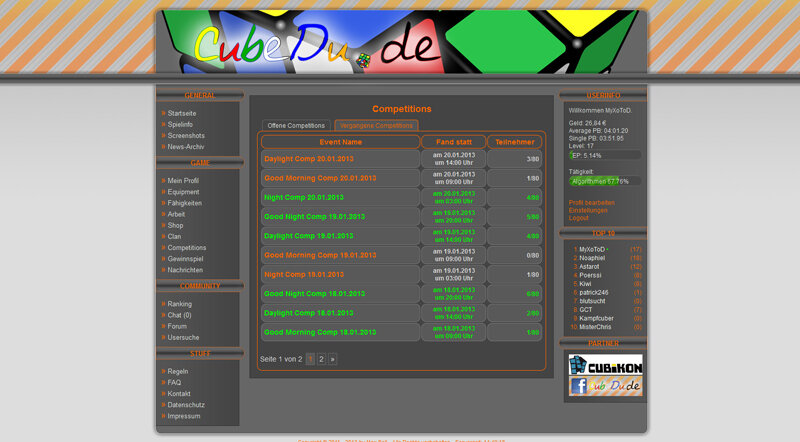The width and height of the screenshot is (800, 442).
Task: Read the Regeln page
Action: click(178, 372)
